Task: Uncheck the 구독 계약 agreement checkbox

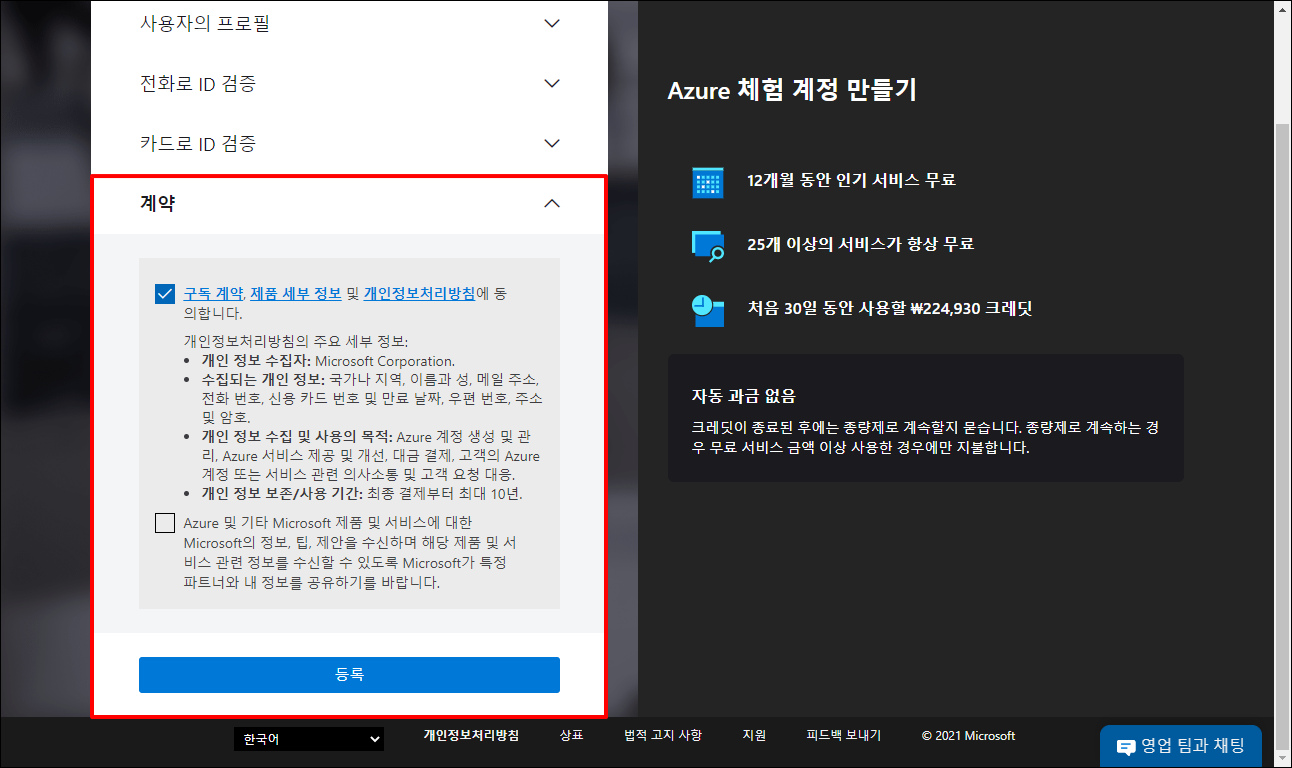Action: (165, 294)
